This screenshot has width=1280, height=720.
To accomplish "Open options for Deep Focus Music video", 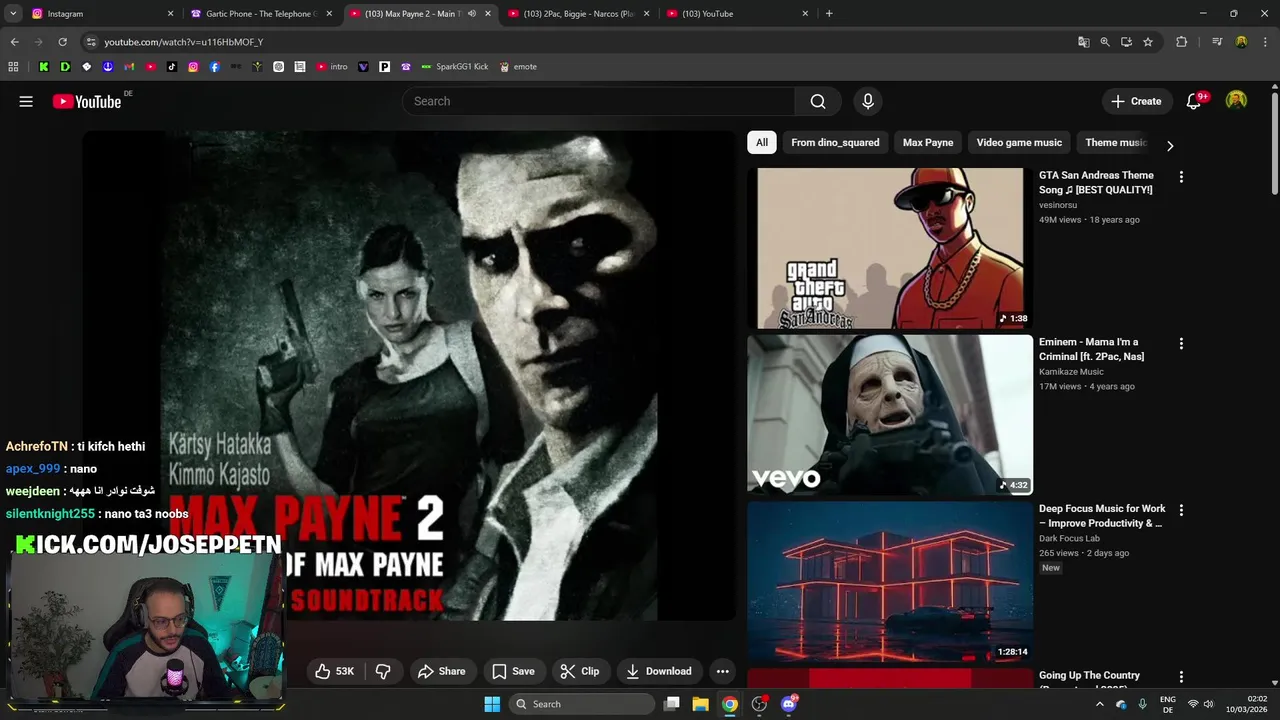I will pos(1181,510).
